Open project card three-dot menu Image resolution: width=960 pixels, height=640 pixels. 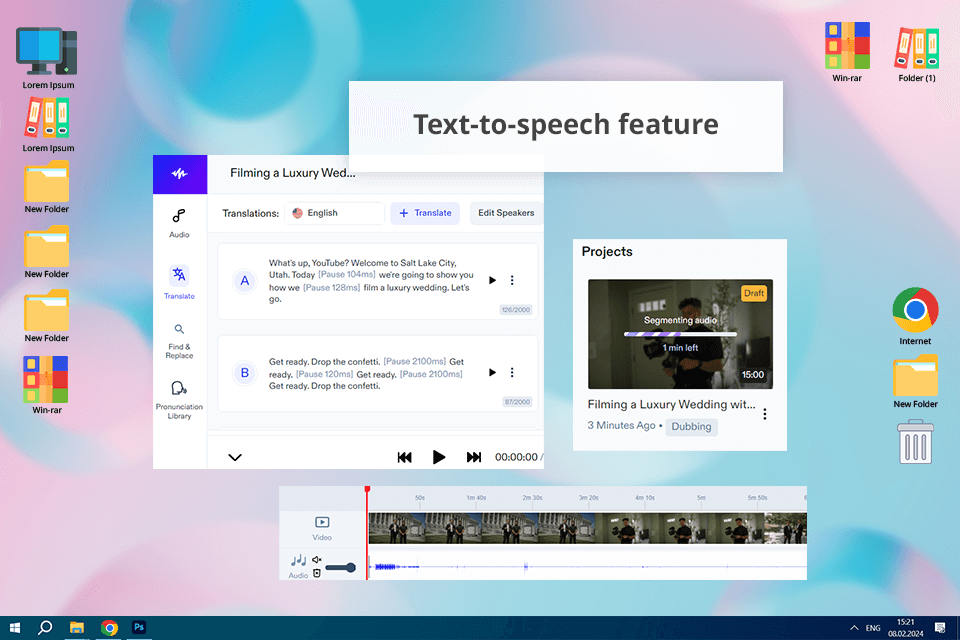(765, 415)
